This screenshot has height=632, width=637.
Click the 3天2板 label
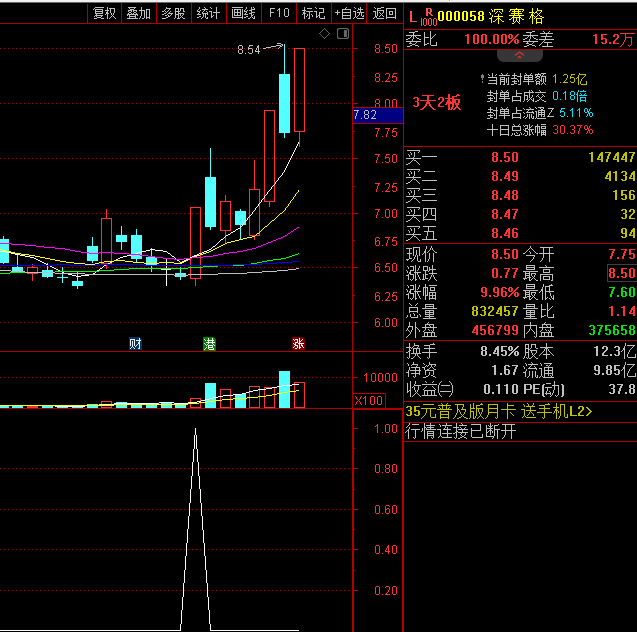point(437,102)
